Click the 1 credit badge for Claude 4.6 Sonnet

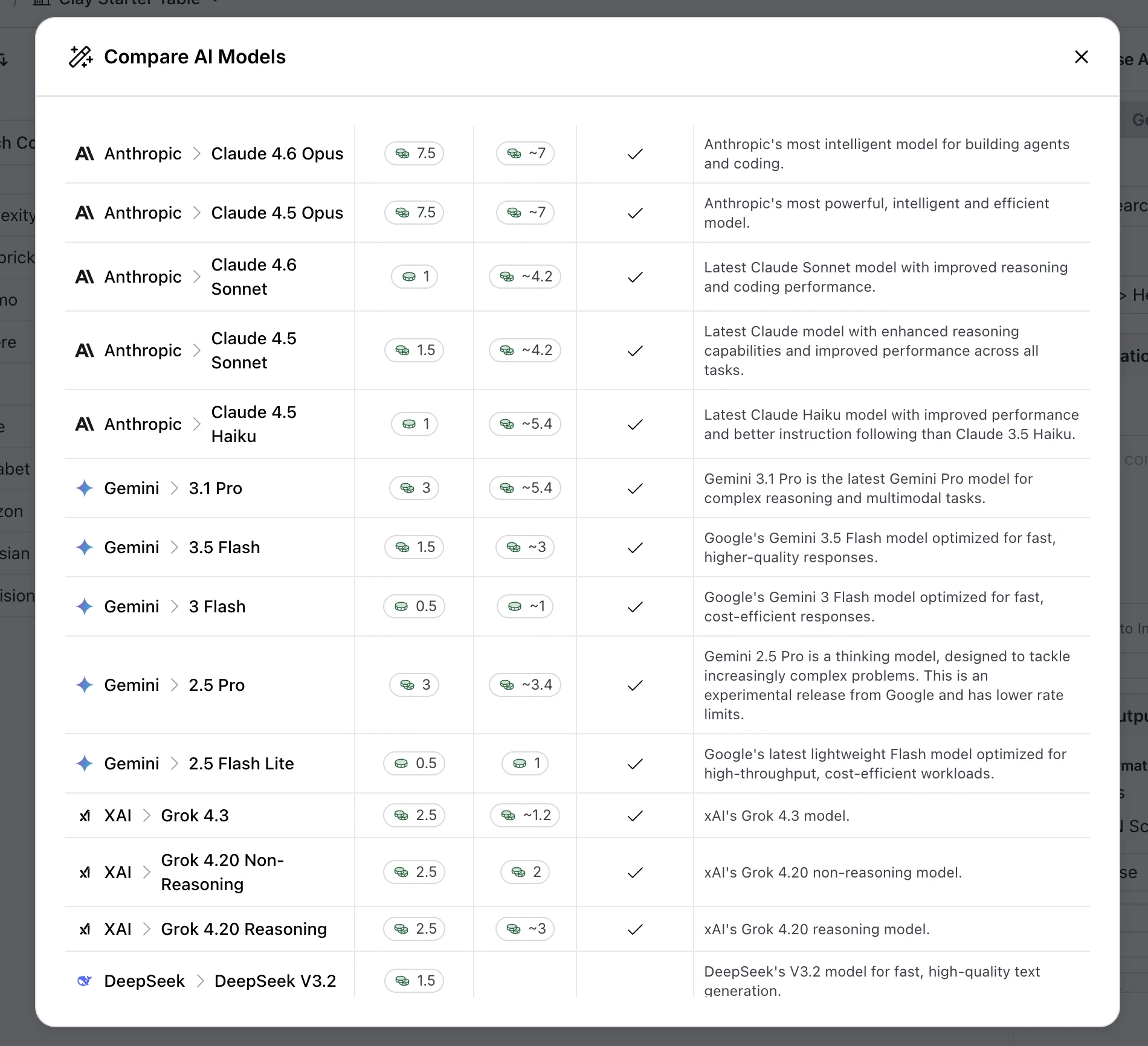(414, 277)
